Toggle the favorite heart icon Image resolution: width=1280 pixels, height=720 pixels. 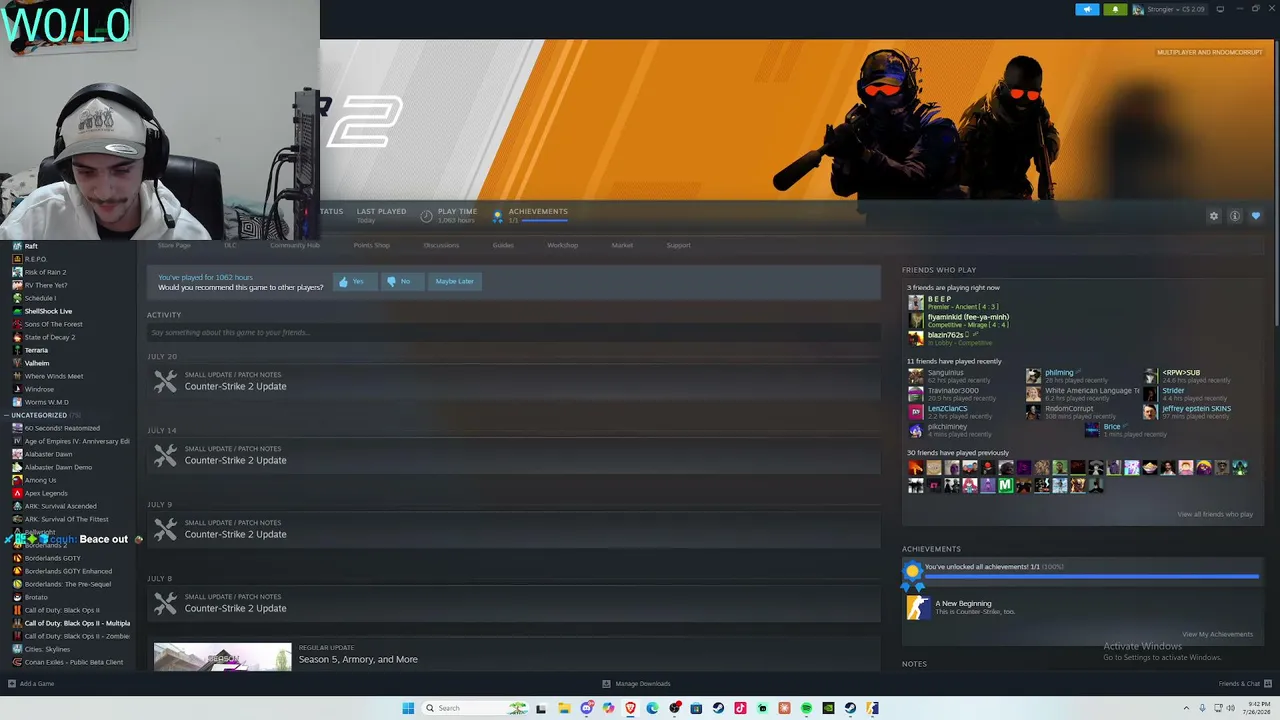coord(1256,216)
